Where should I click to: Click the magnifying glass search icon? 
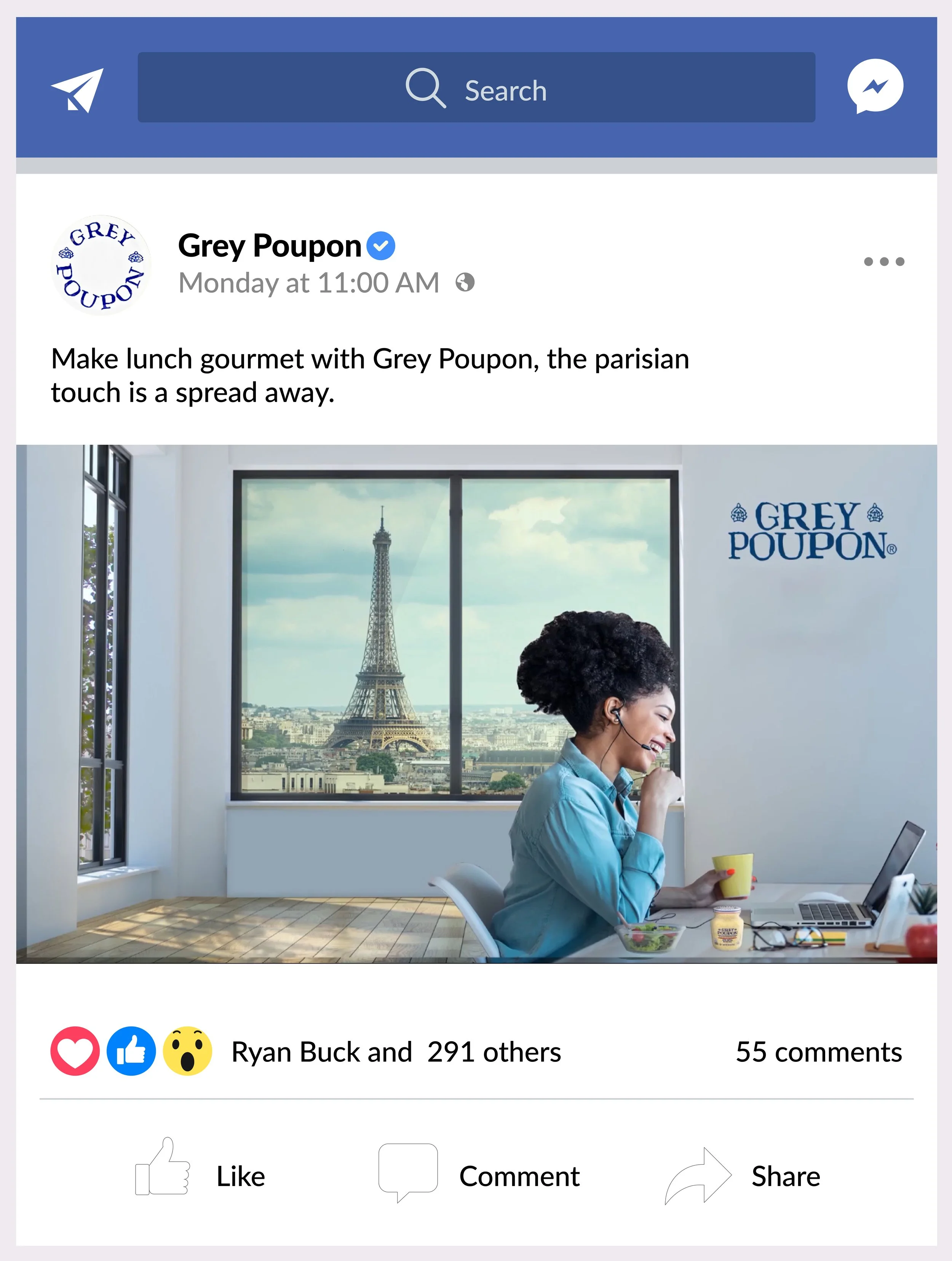(425, 88)
